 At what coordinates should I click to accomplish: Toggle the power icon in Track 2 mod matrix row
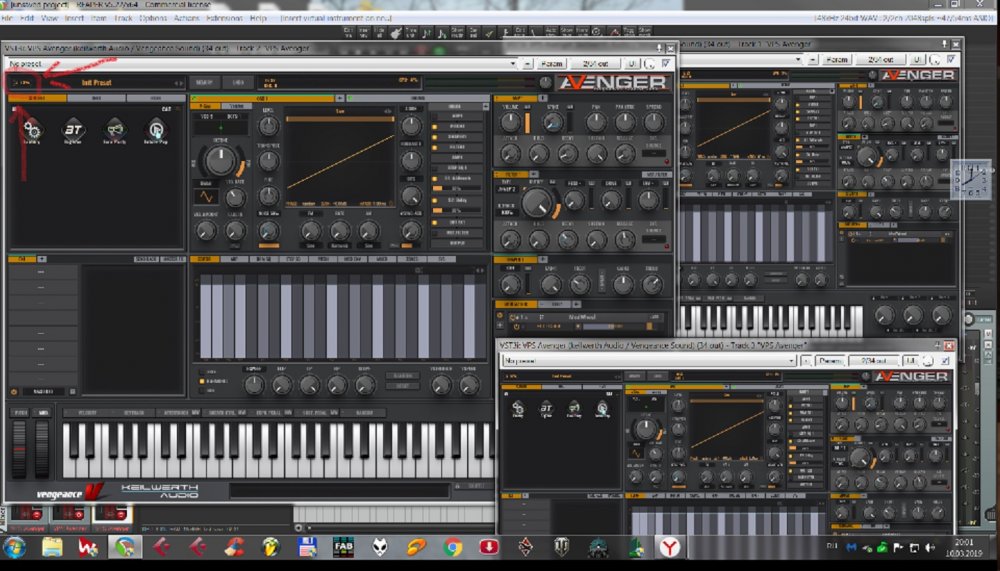coord(517,327)
